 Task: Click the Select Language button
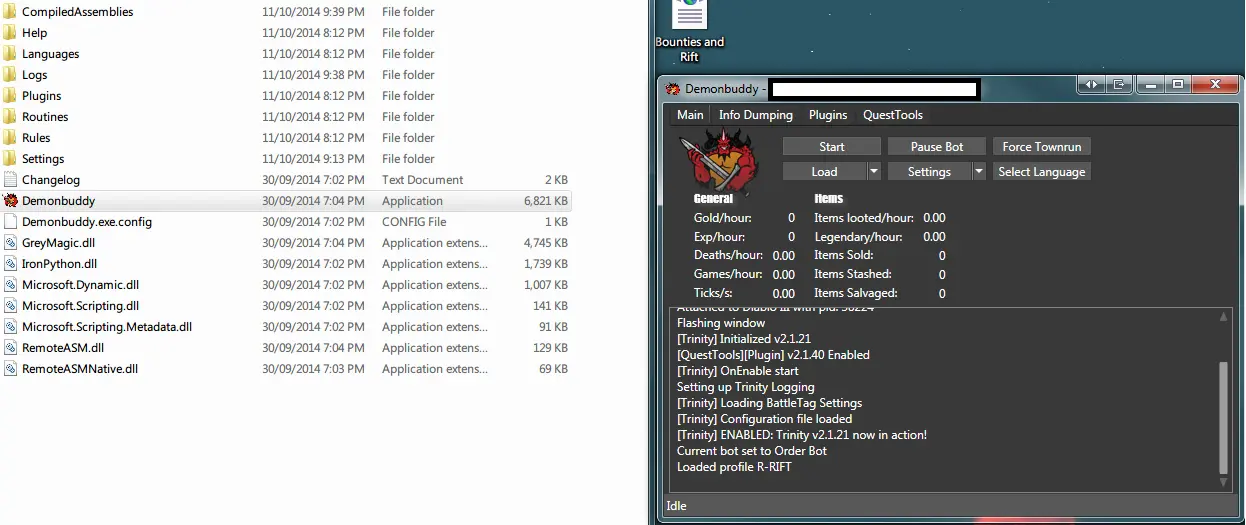coord(1042,172)
